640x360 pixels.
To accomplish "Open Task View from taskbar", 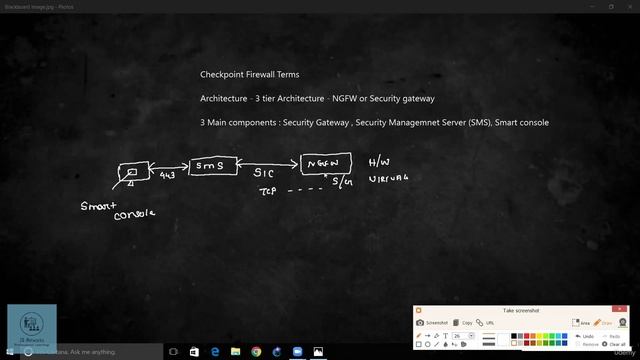I will tap(173, 352).
